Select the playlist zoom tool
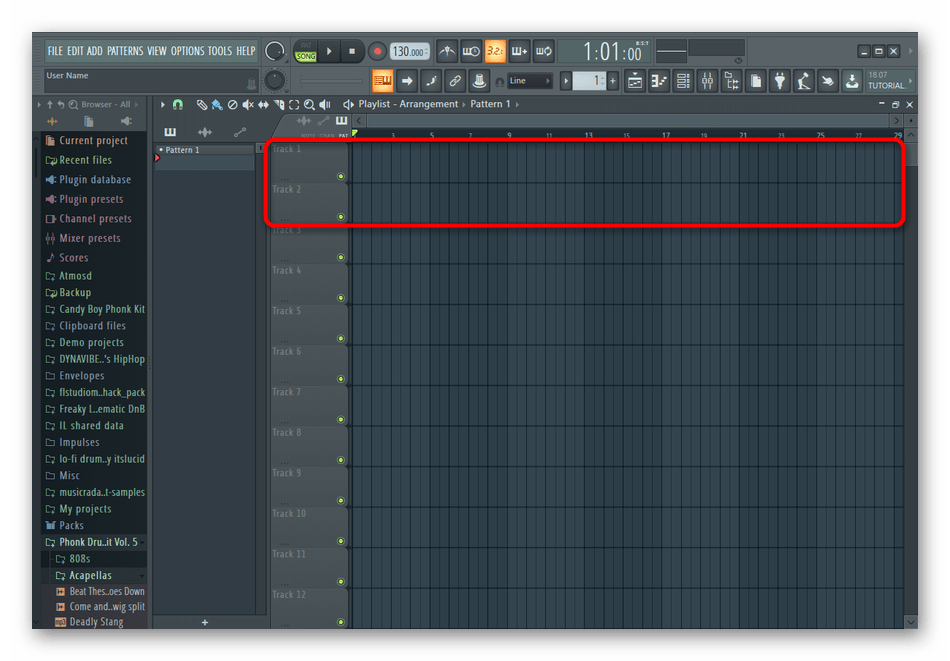Viewport: 950px width, 661px height. [x=310, y=105]
